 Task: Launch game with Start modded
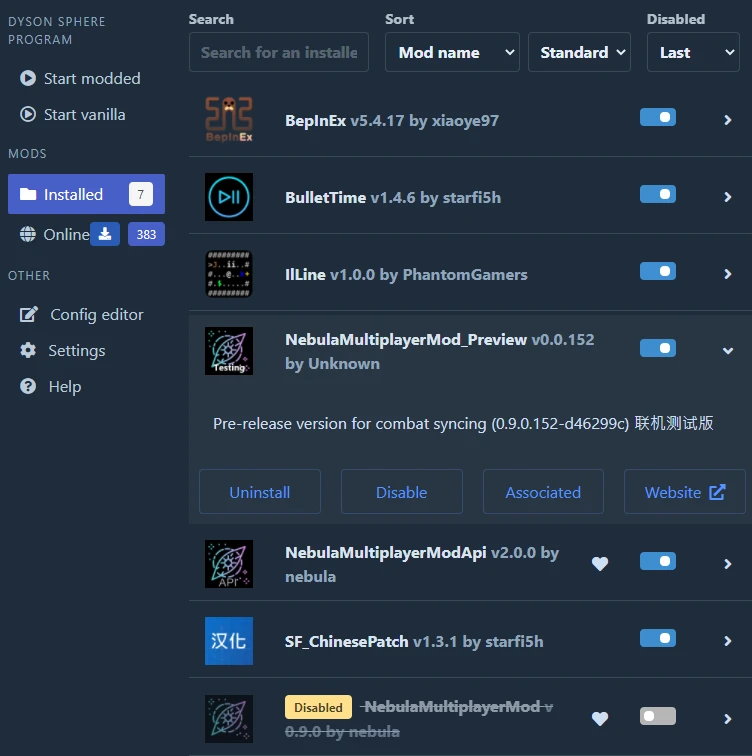(x=80, y=78)
